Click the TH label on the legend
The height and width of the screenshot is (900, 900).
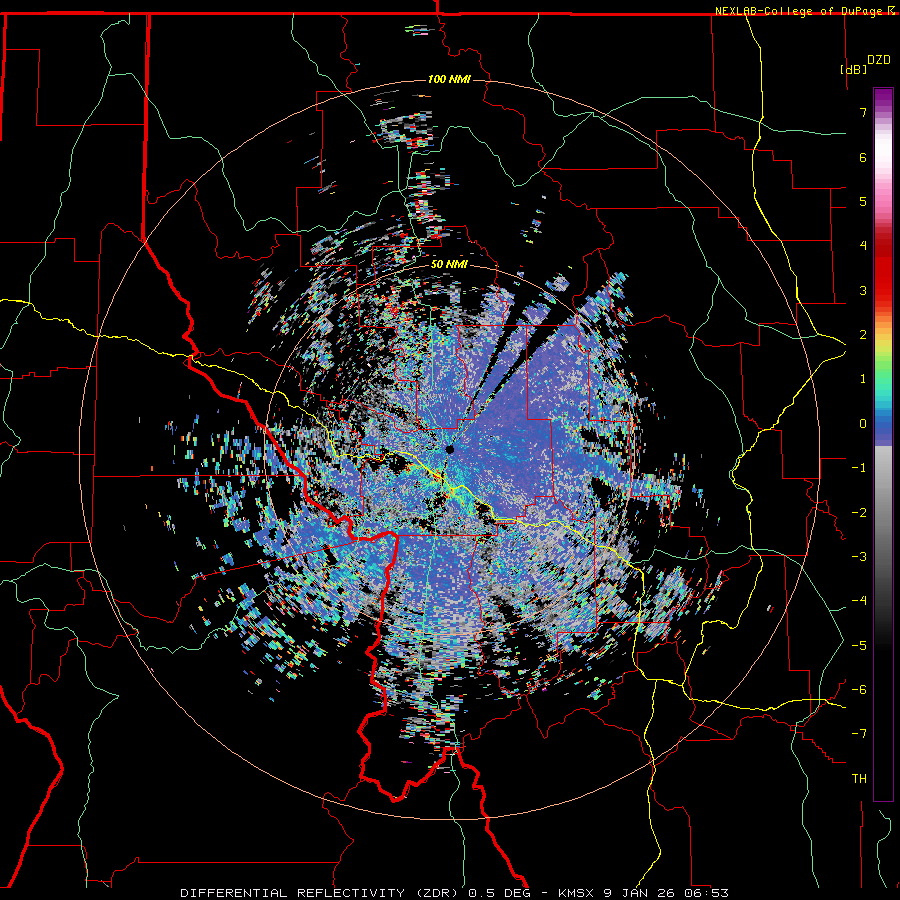click(859, 779)
